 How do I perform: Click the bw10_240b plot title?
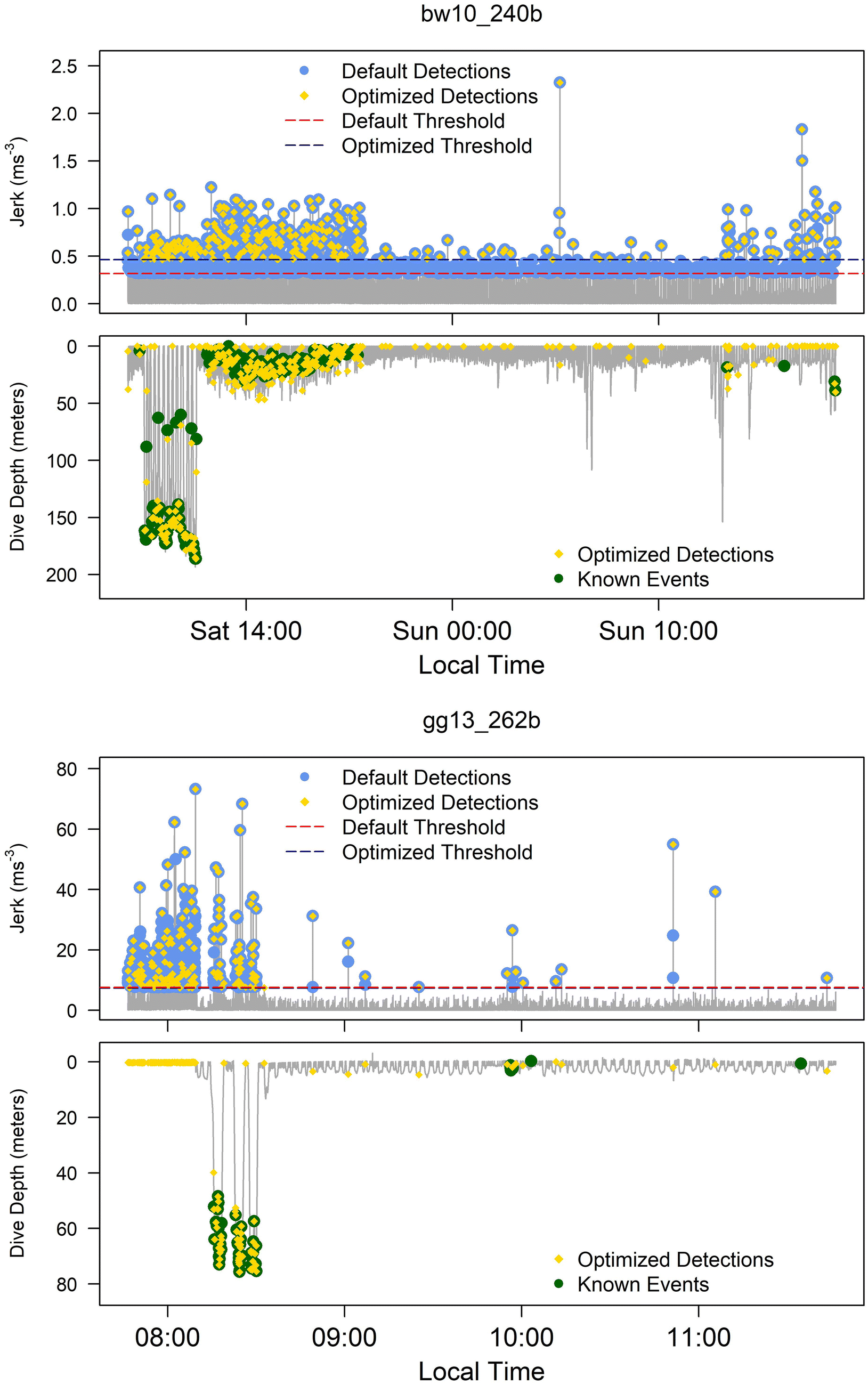481,14
